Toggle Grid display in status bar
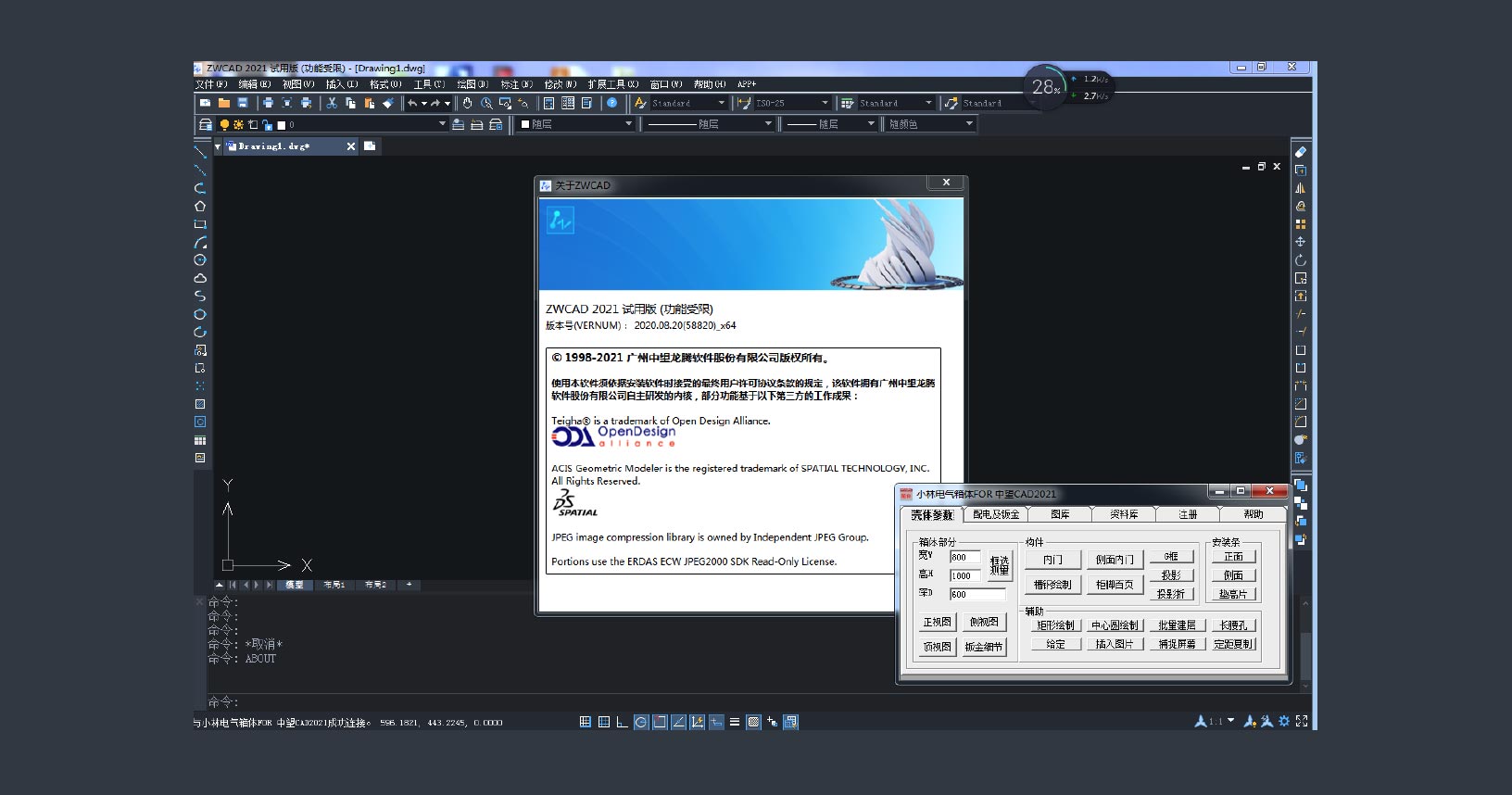The height and width of the screenshot is (795, 1512). 603,722
